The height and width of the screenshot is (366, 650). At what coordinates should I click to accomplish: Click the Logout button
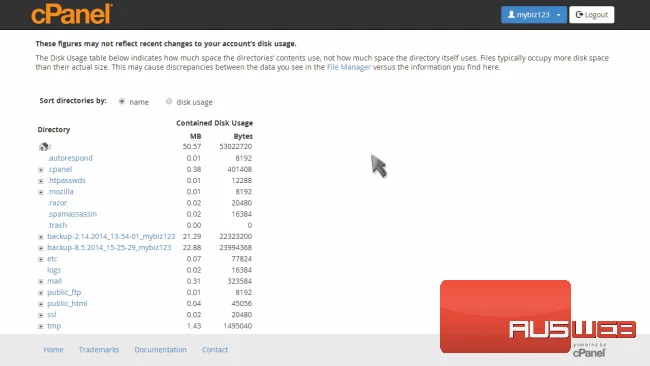tap(592, 15)
